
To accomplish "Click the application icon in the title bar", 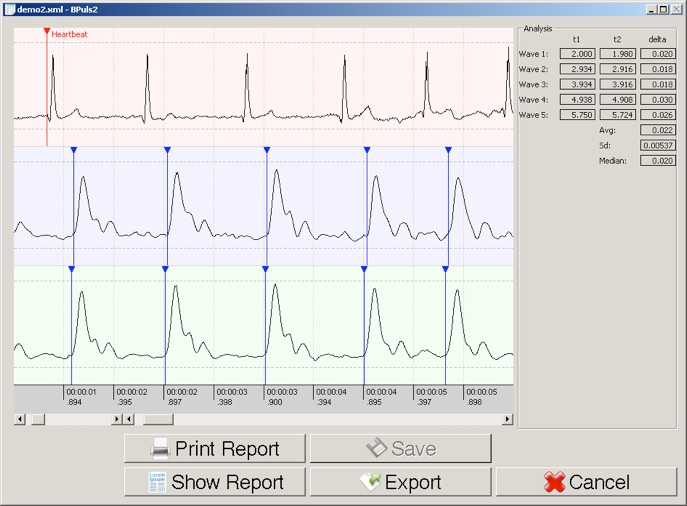I will 9,8.
